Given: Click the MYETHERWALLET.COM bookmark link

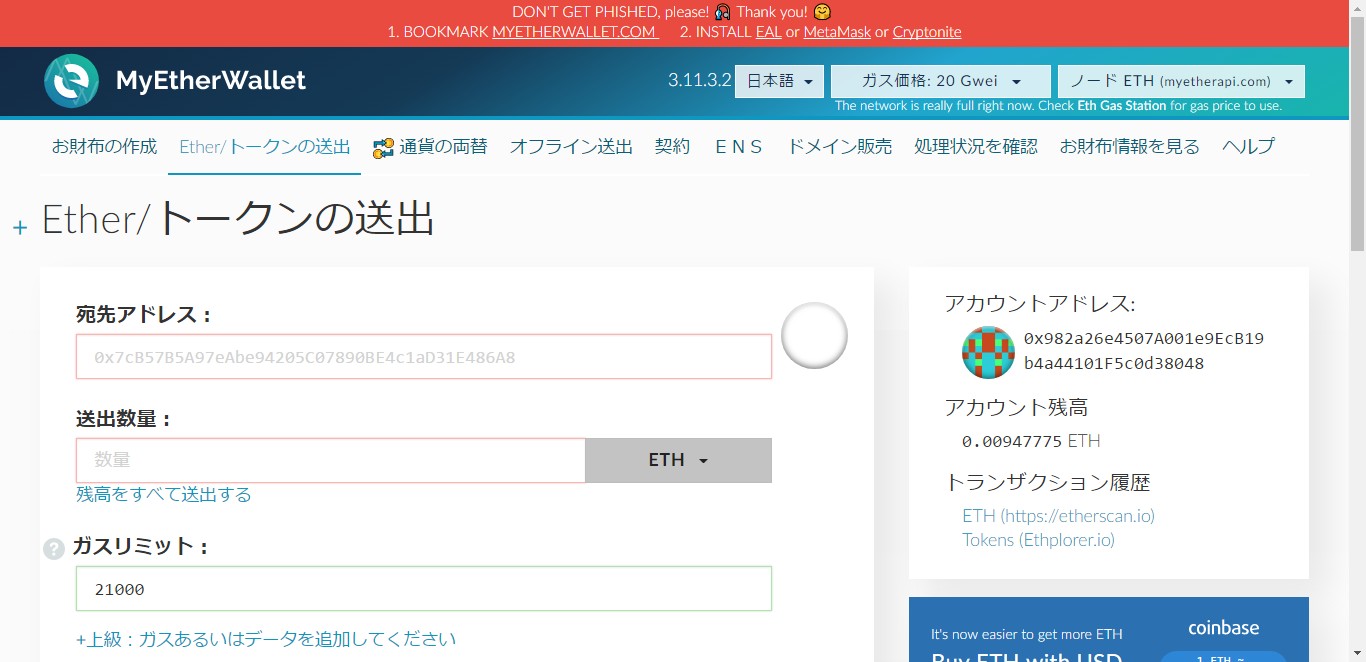Looking at the screenshot, I should point(576,32).
